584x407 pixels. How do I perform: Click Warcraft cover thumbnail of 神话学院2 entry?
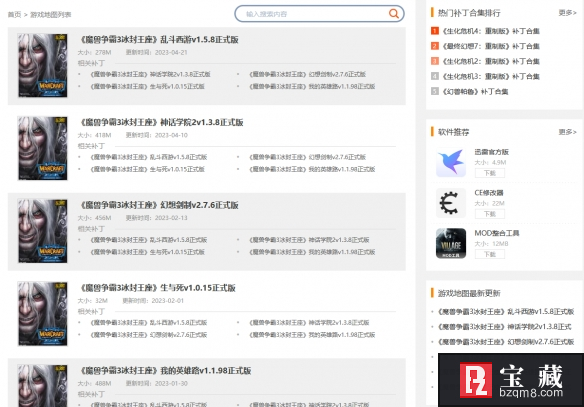point(43,148)
